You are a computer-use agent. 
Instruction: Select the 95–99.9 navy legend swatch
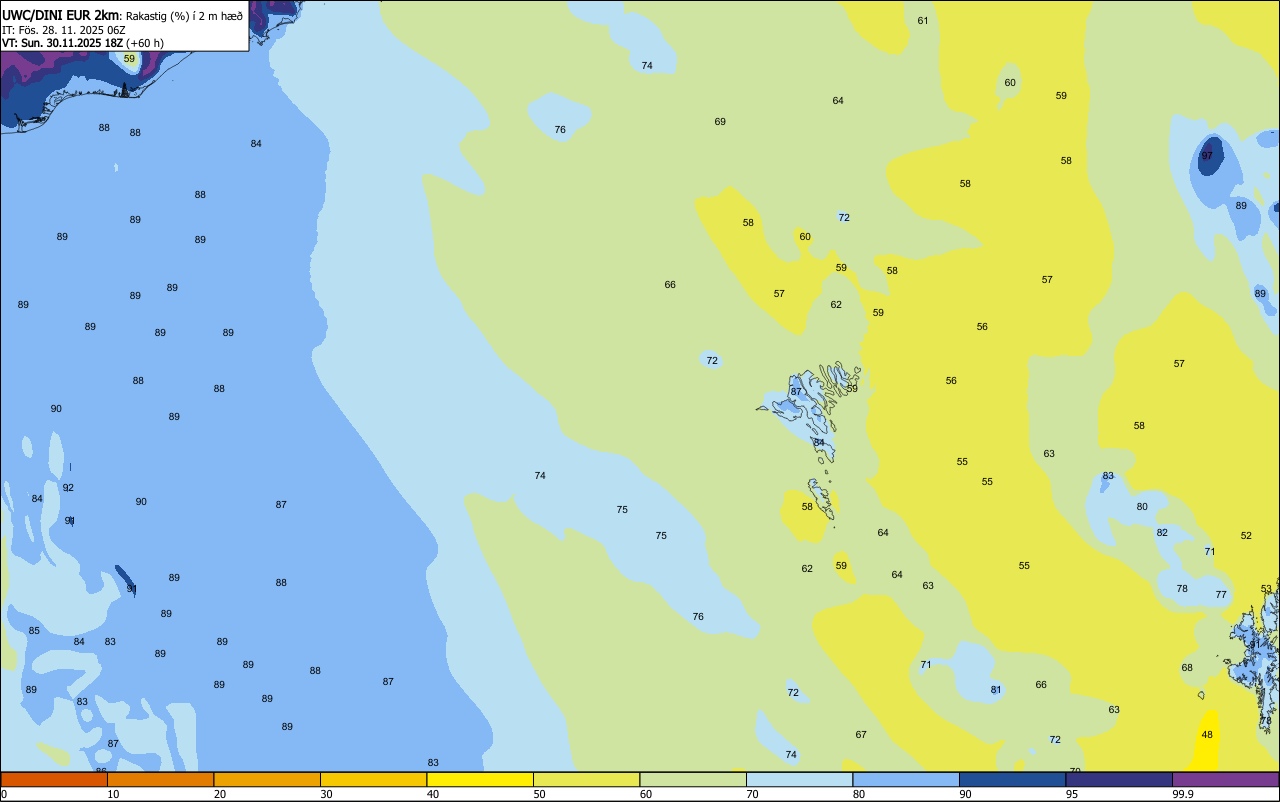pyautogui.click(x=1119, y=779)
